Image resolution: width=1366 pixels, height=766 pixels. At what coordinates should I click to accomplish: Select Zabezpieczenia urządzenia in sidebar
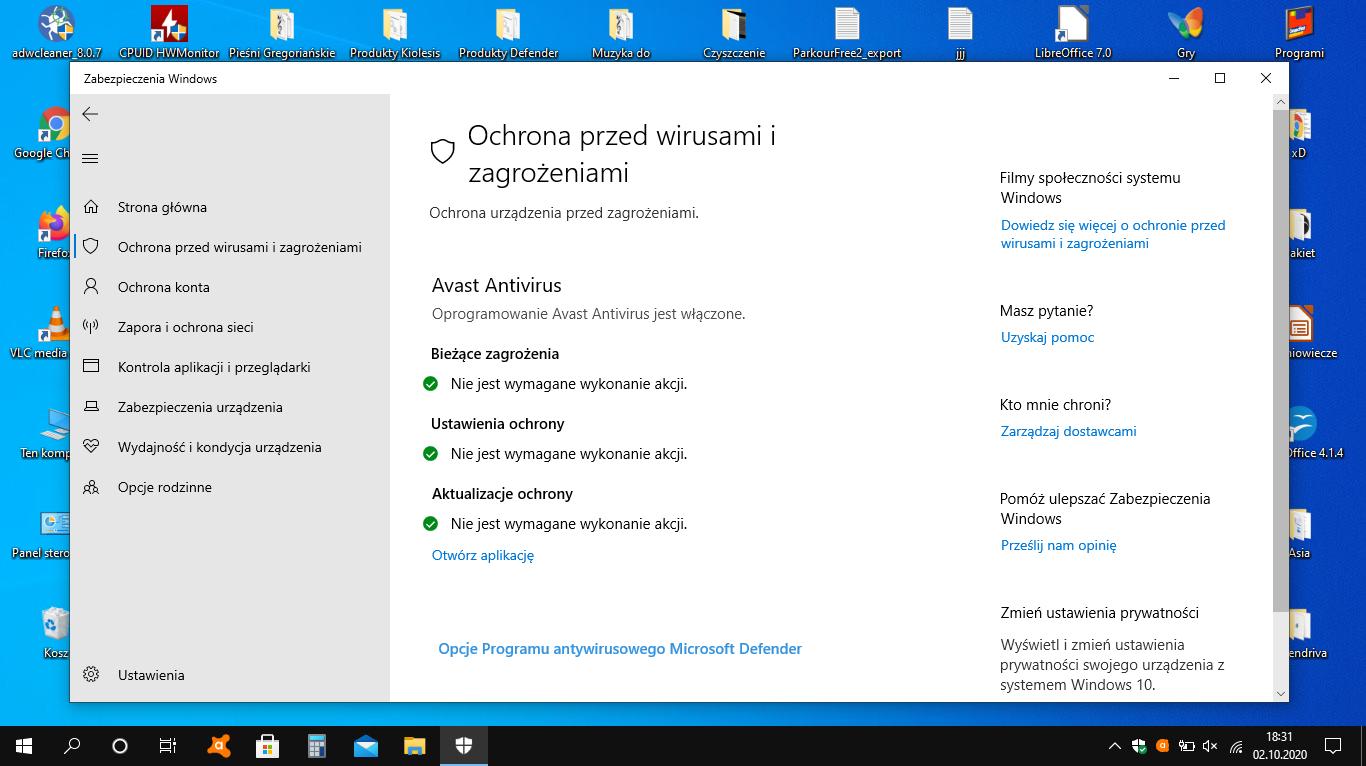click(x=230, y=407)
